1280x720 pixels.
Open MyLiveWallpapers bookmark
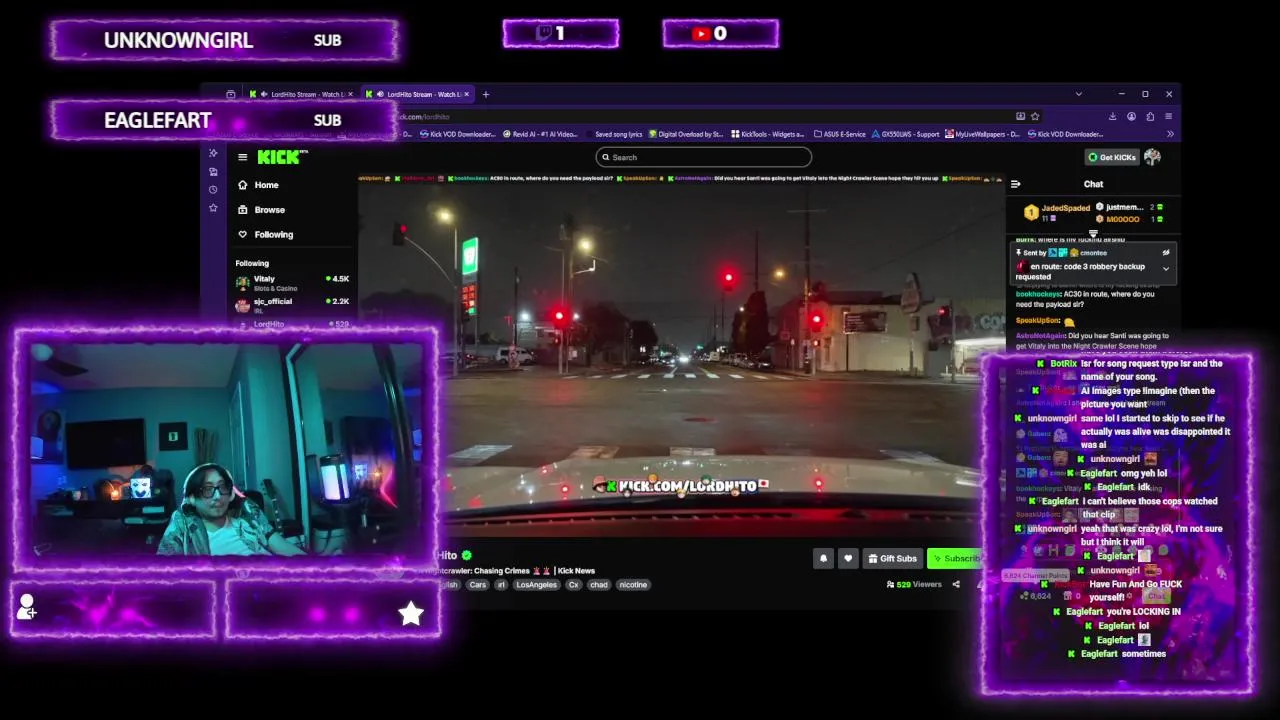tap(982, 134)
